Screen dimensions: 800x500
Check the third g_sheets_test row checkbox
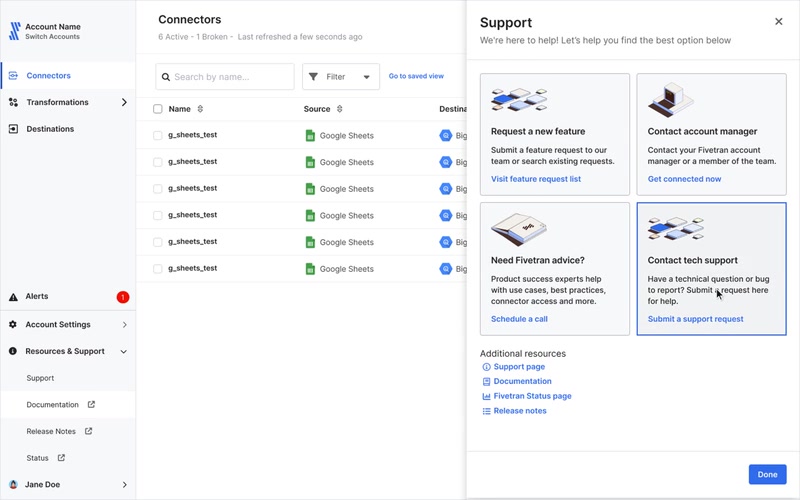158,189
